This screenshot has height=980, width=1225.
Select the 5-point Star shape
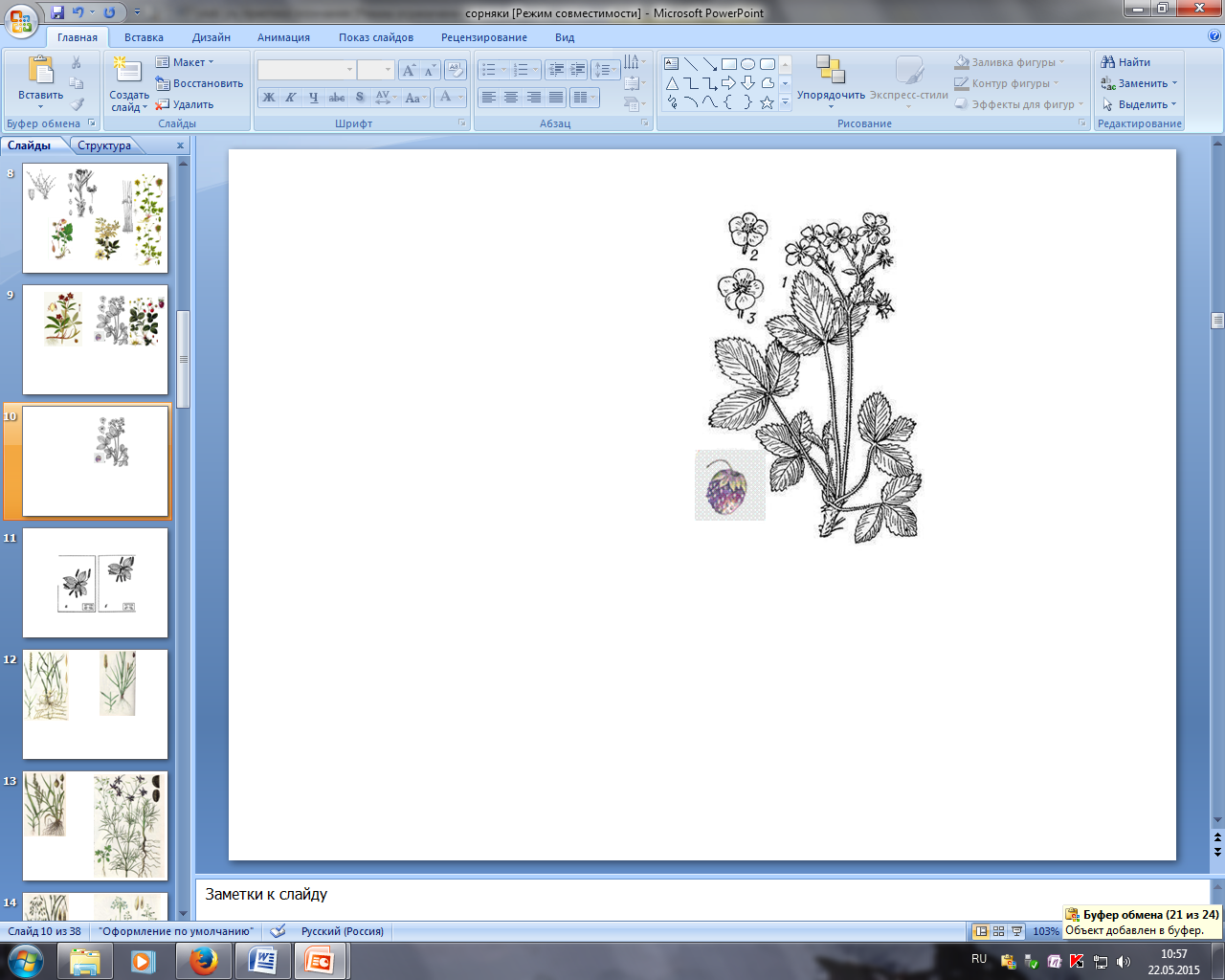[768, 102]
